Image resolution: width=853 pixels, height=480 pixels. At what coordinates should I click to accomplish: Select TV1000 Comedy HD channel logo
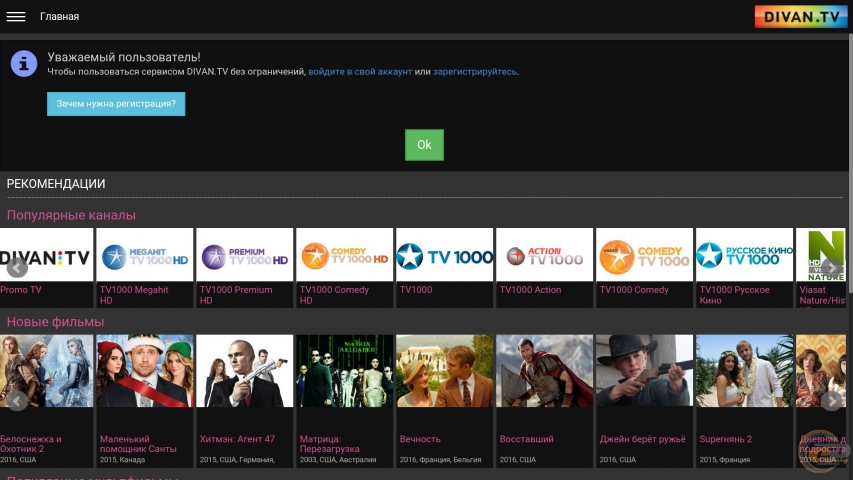pos(345,256)
